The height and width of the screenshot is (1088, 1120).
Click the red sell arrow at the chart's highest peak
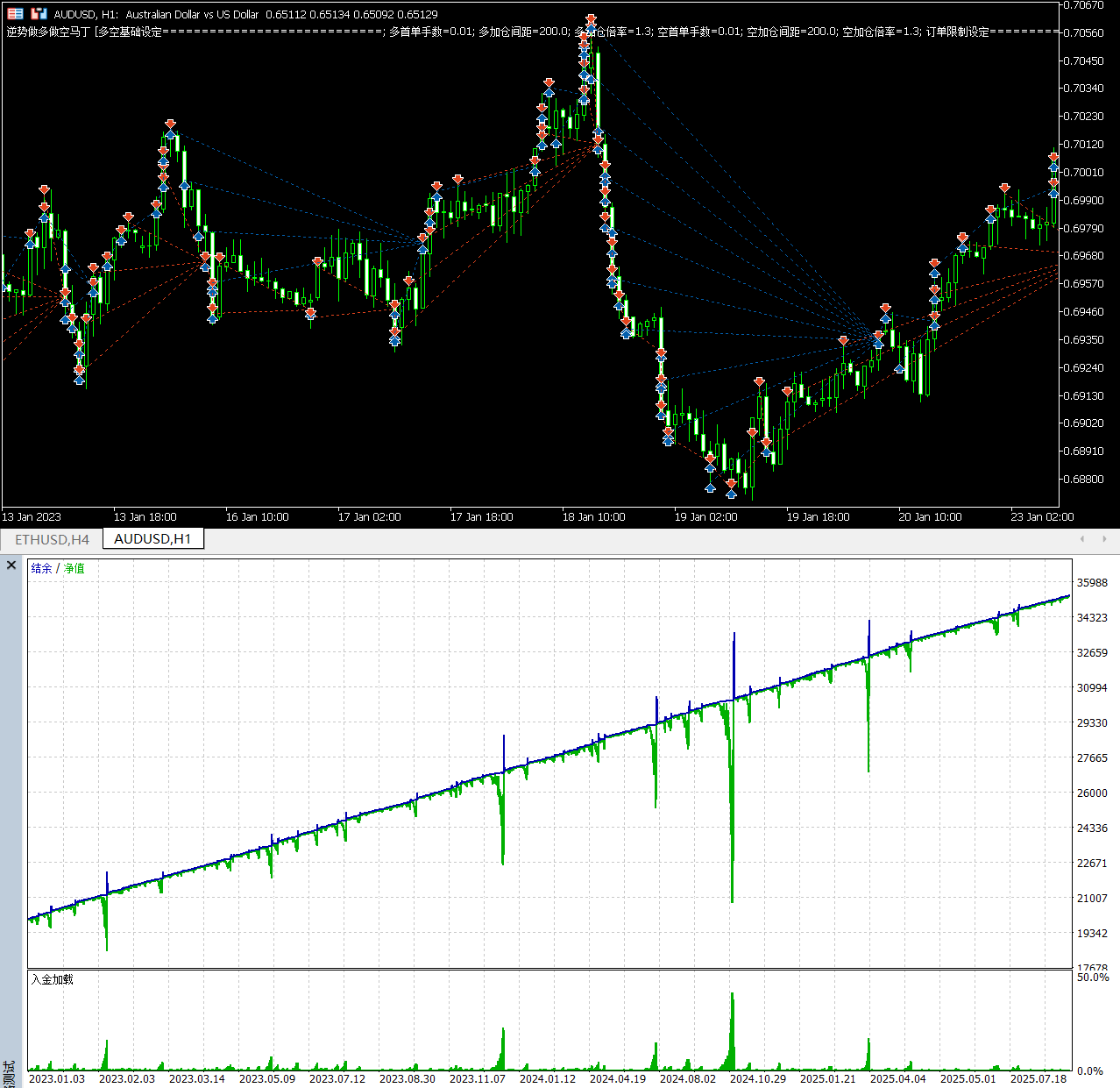pyautogui.click(x=592, y=18)
